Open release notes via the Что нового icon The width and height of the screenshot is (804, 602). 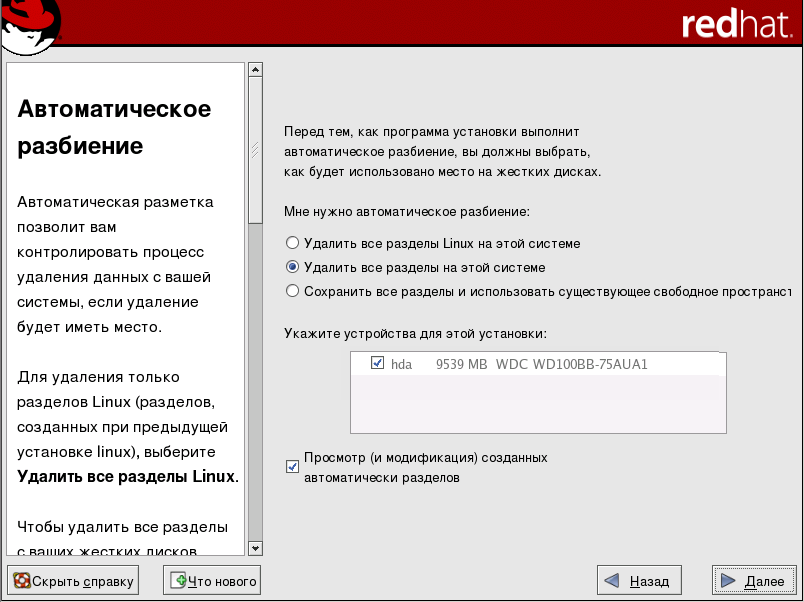(179, 580)
